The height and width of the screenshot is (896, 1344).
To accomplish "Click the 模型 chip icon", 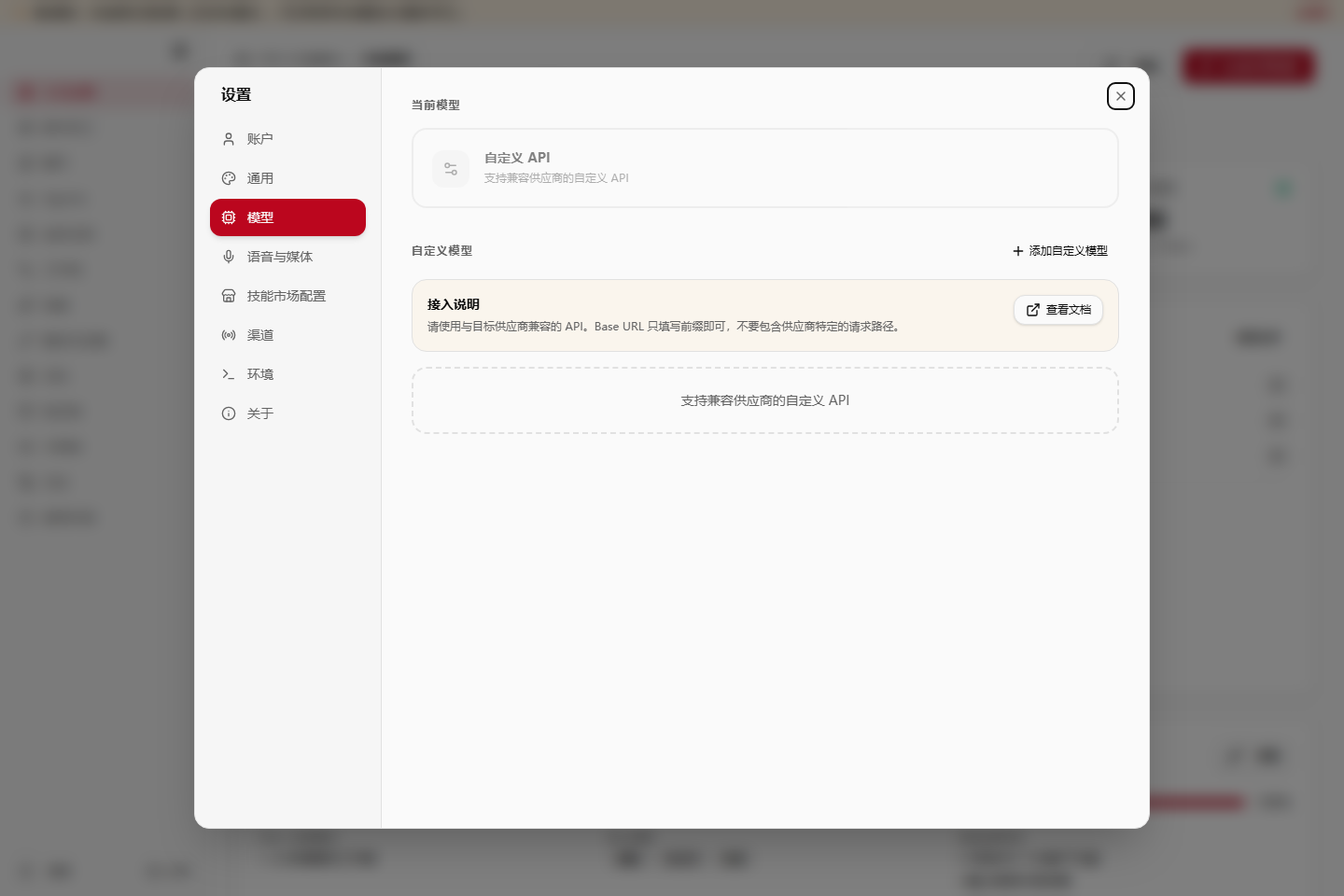I will click(x=229, y=217).
